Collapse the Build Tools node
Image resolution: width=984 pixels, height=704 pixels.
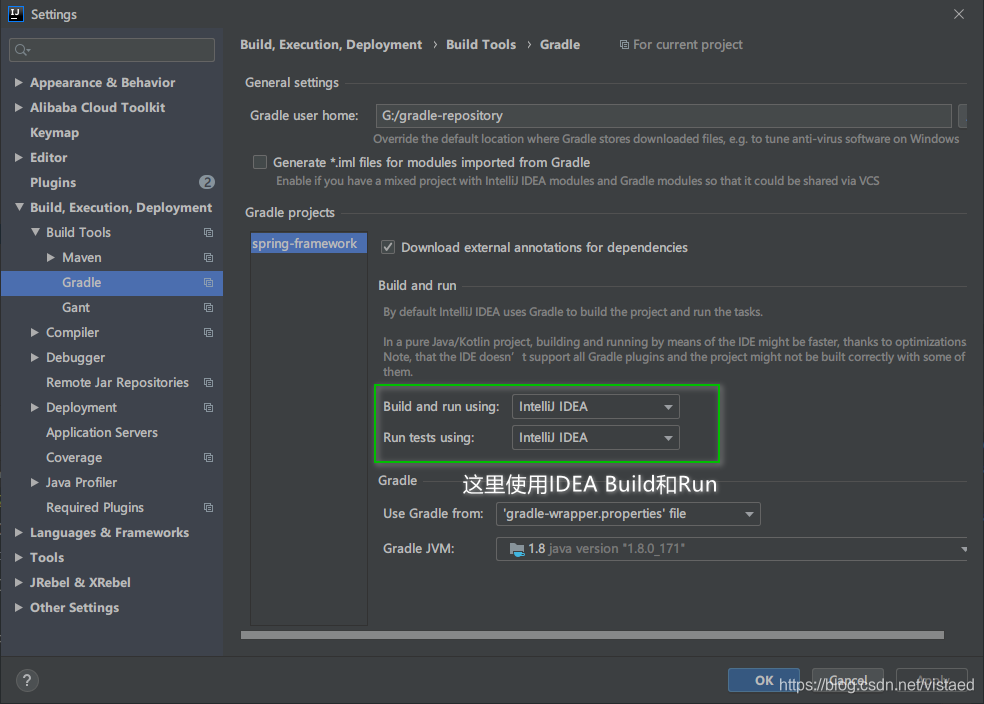(35, 232)
